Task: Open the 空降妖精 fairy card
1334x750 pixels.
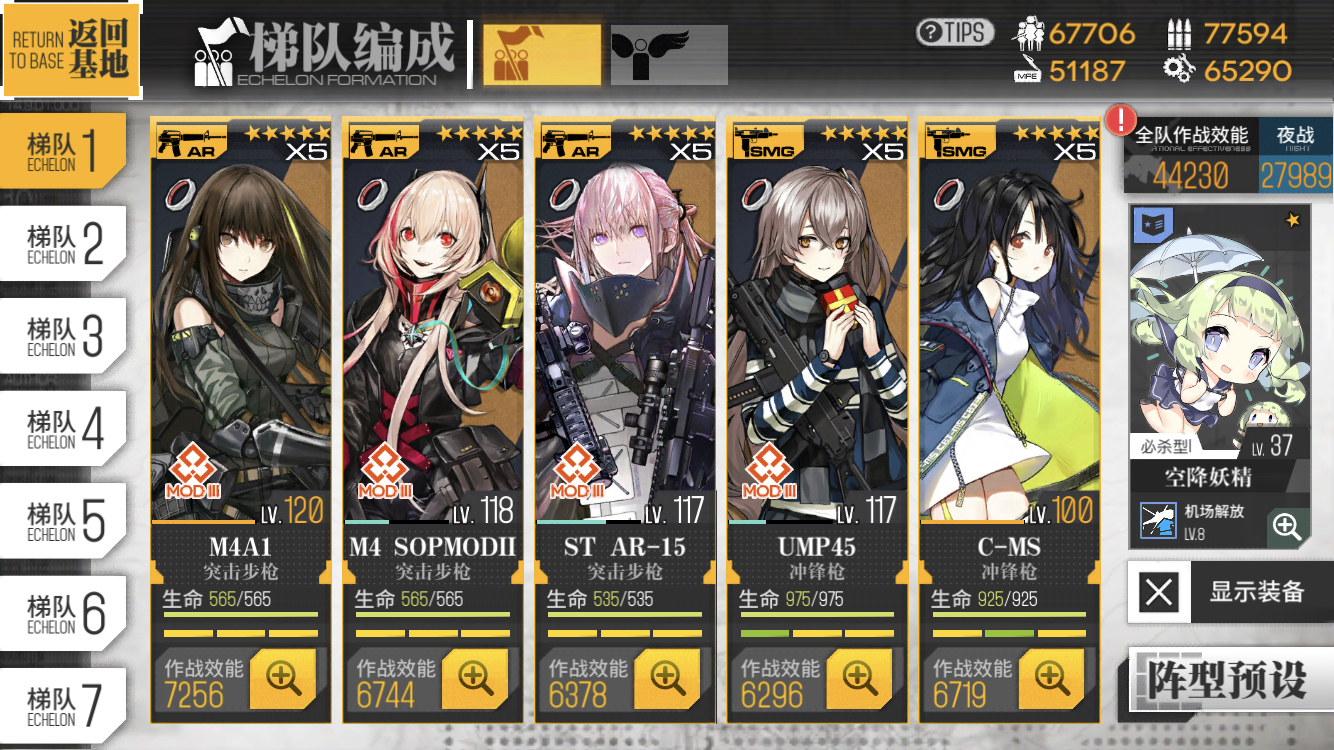Action: pos(1220,377)
